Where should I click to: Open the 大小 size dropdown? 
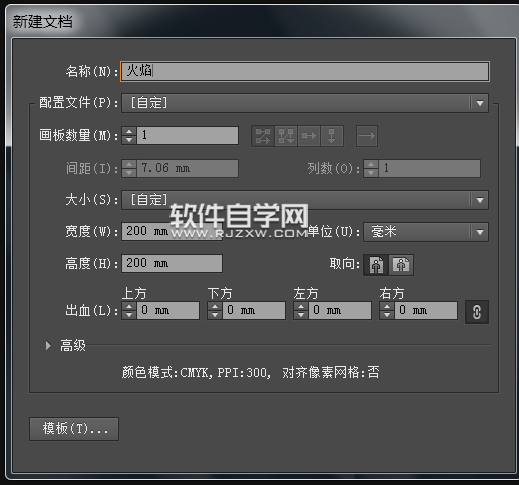coord(305,200)
